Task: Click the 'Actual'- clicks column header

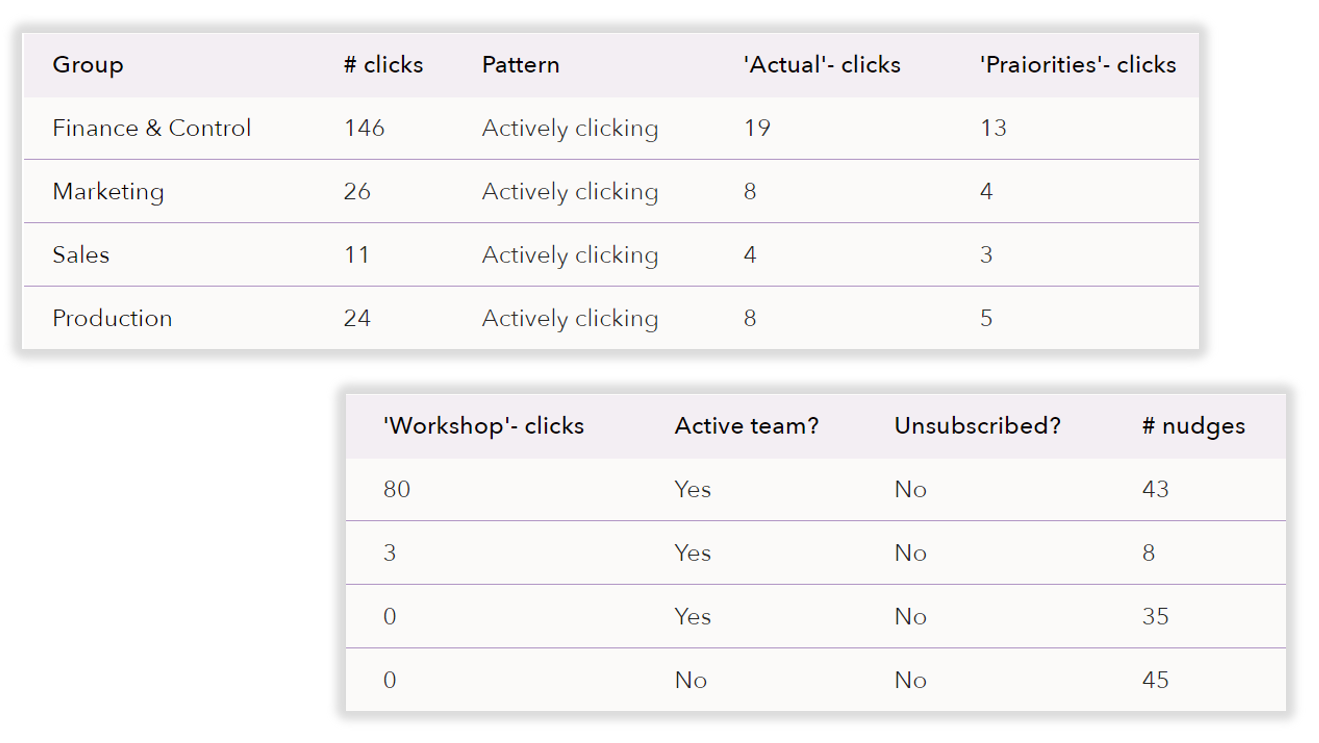Action: point(821,65)
